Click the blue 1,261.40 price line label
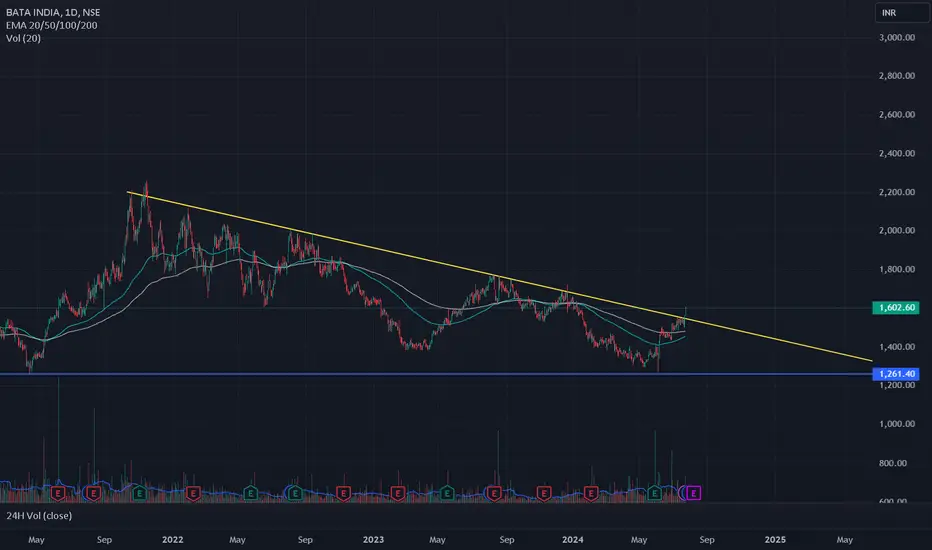Image resolution: width=932 pixels, height=550 pixels. pos(896,373)
